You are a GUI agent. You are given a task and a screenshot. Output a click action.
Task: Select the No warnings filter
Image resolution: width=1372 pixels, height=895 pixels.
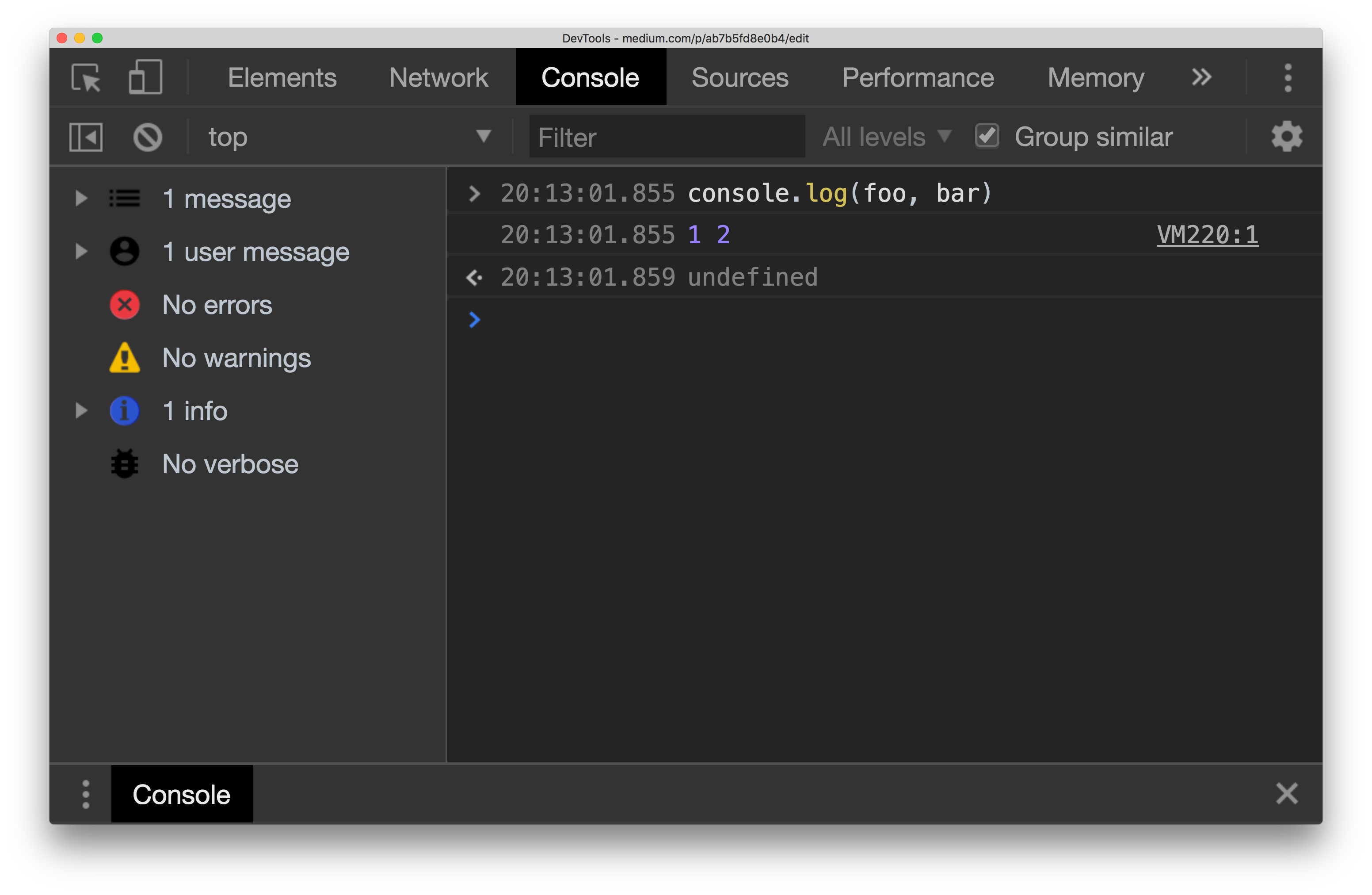[236, 358]
